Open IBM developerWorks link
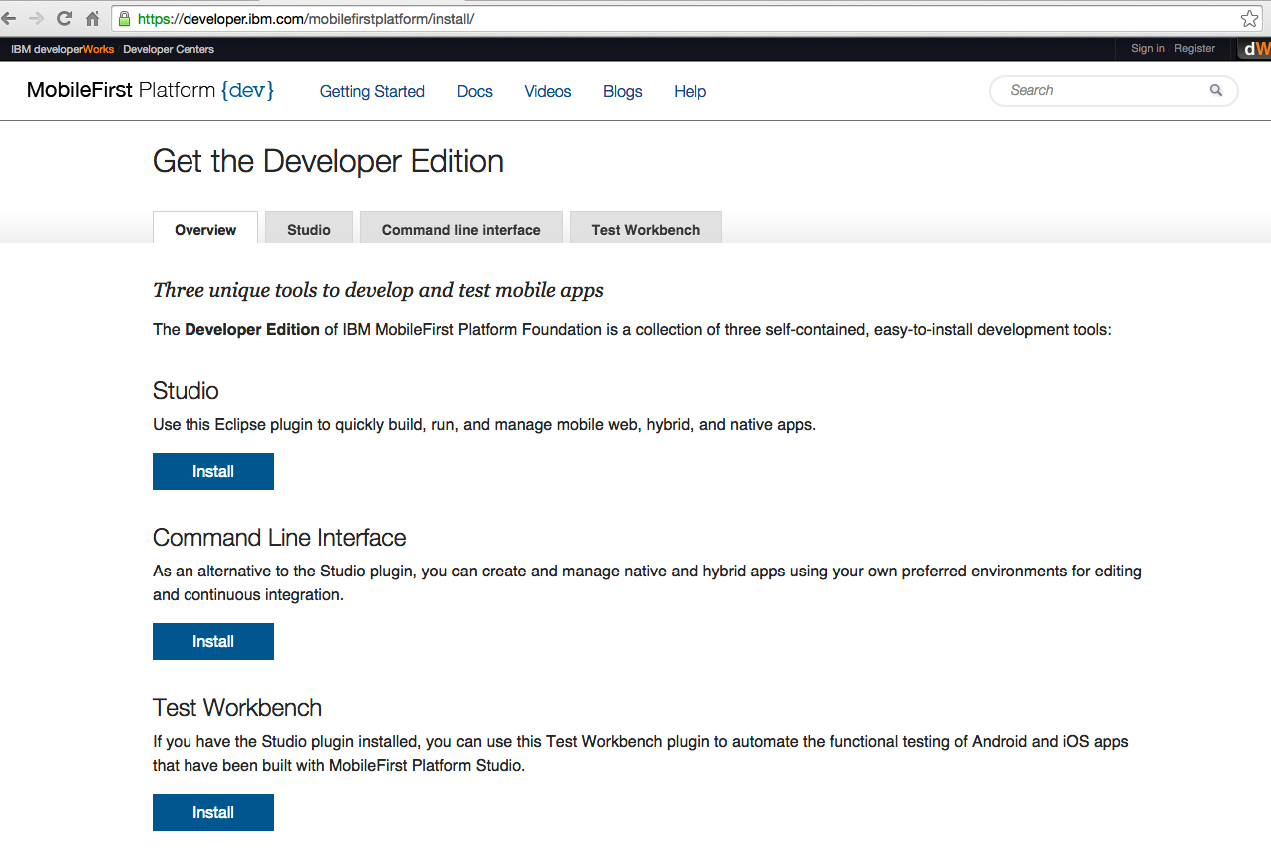This screenshot has height=853, width=1271. coord(62,49)
